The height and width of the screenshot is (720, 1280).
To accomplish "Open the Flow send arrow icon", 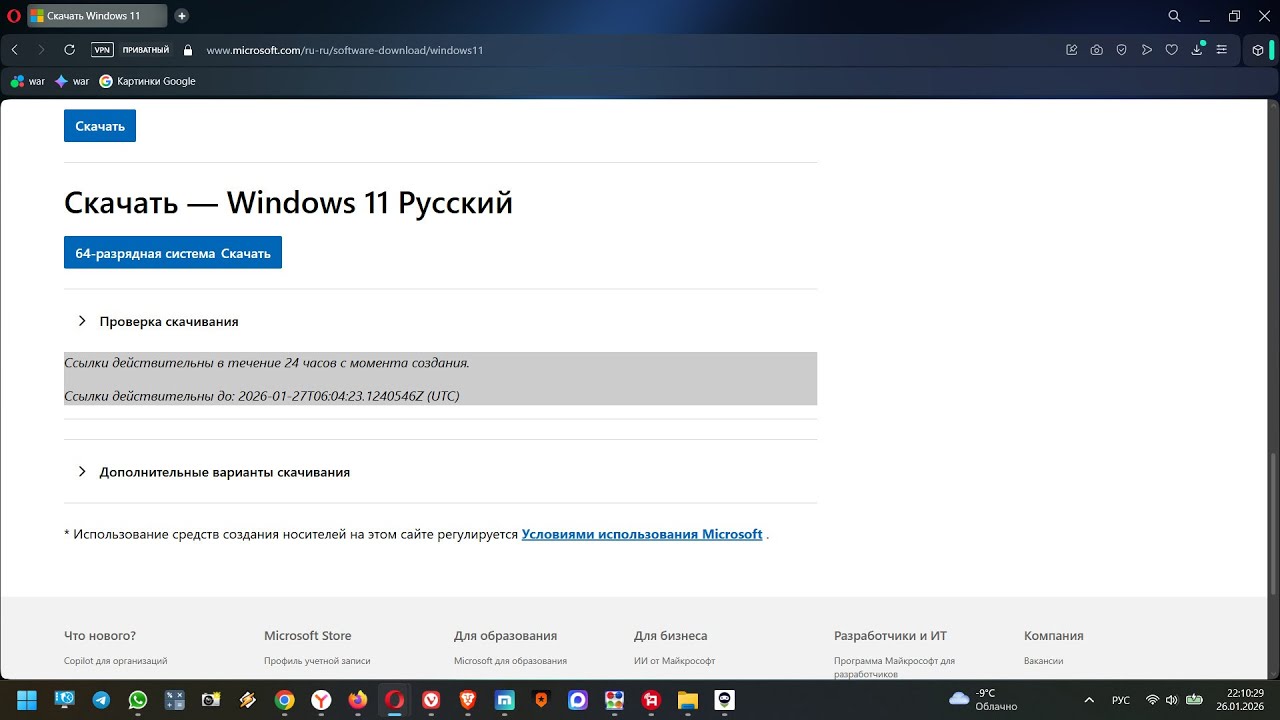I will pyautogui.click(x=1147, y=50).
